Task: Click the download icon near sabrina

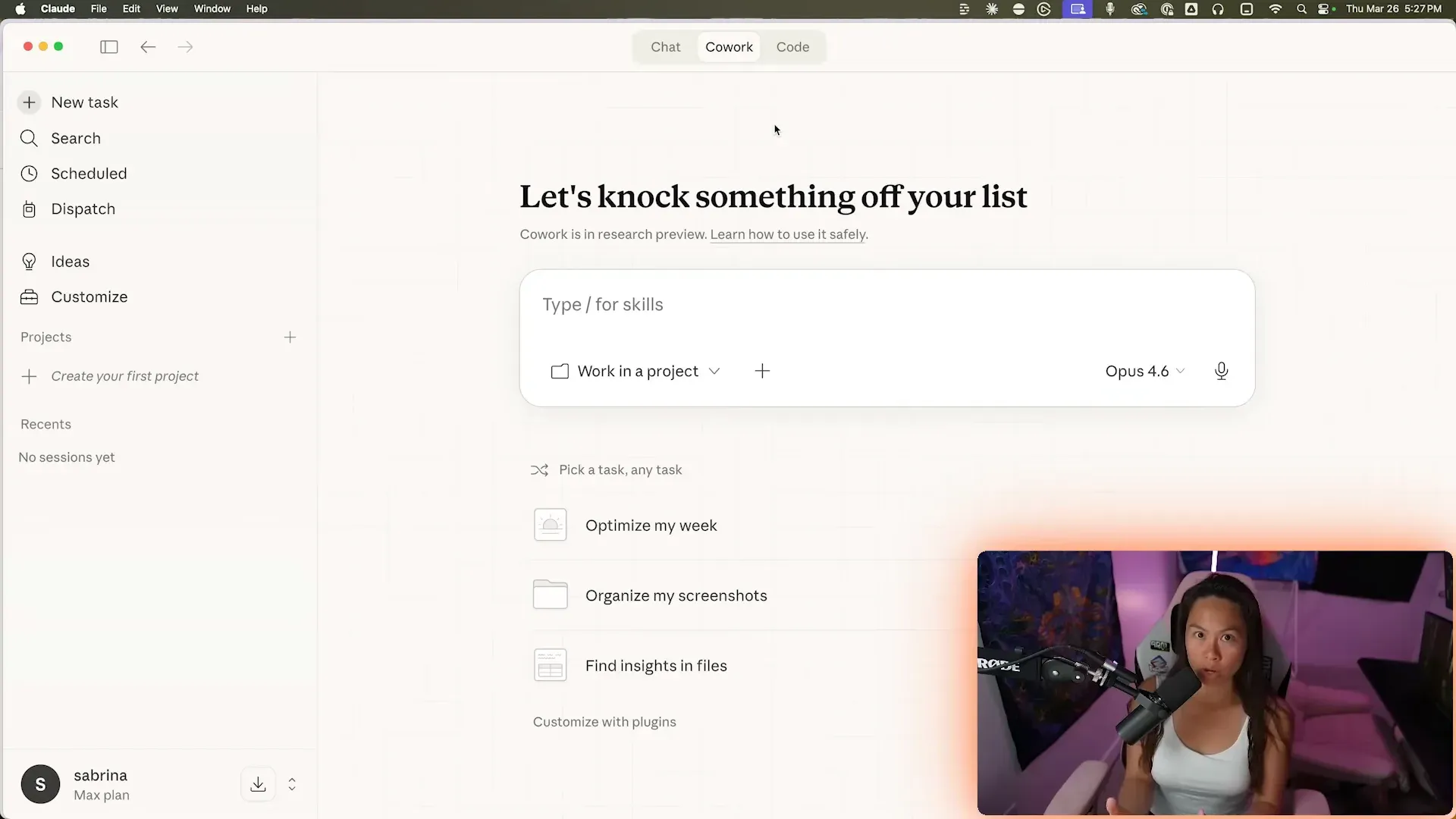Action: click(x=258, y=784)
